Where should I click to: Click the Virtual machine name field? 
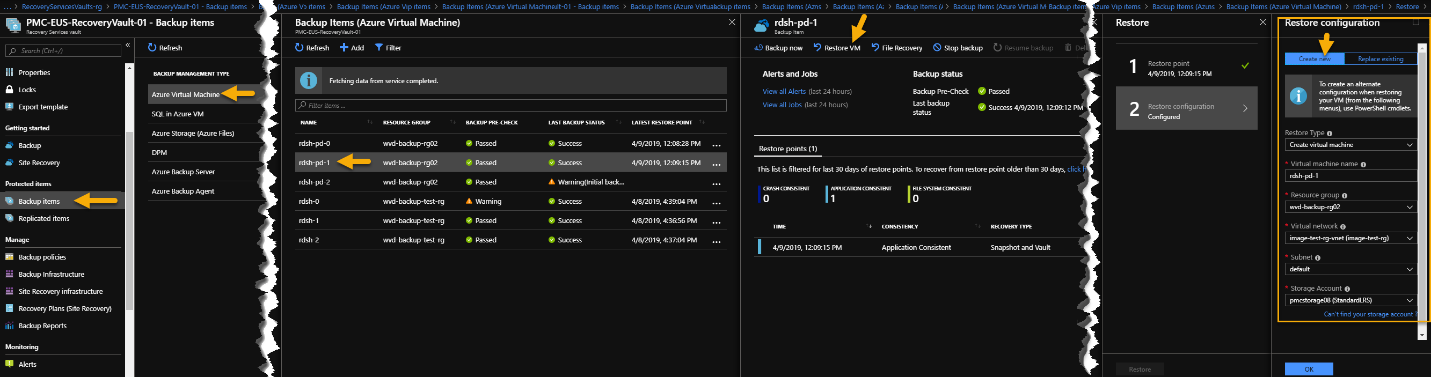click(x=1350, y=175)
